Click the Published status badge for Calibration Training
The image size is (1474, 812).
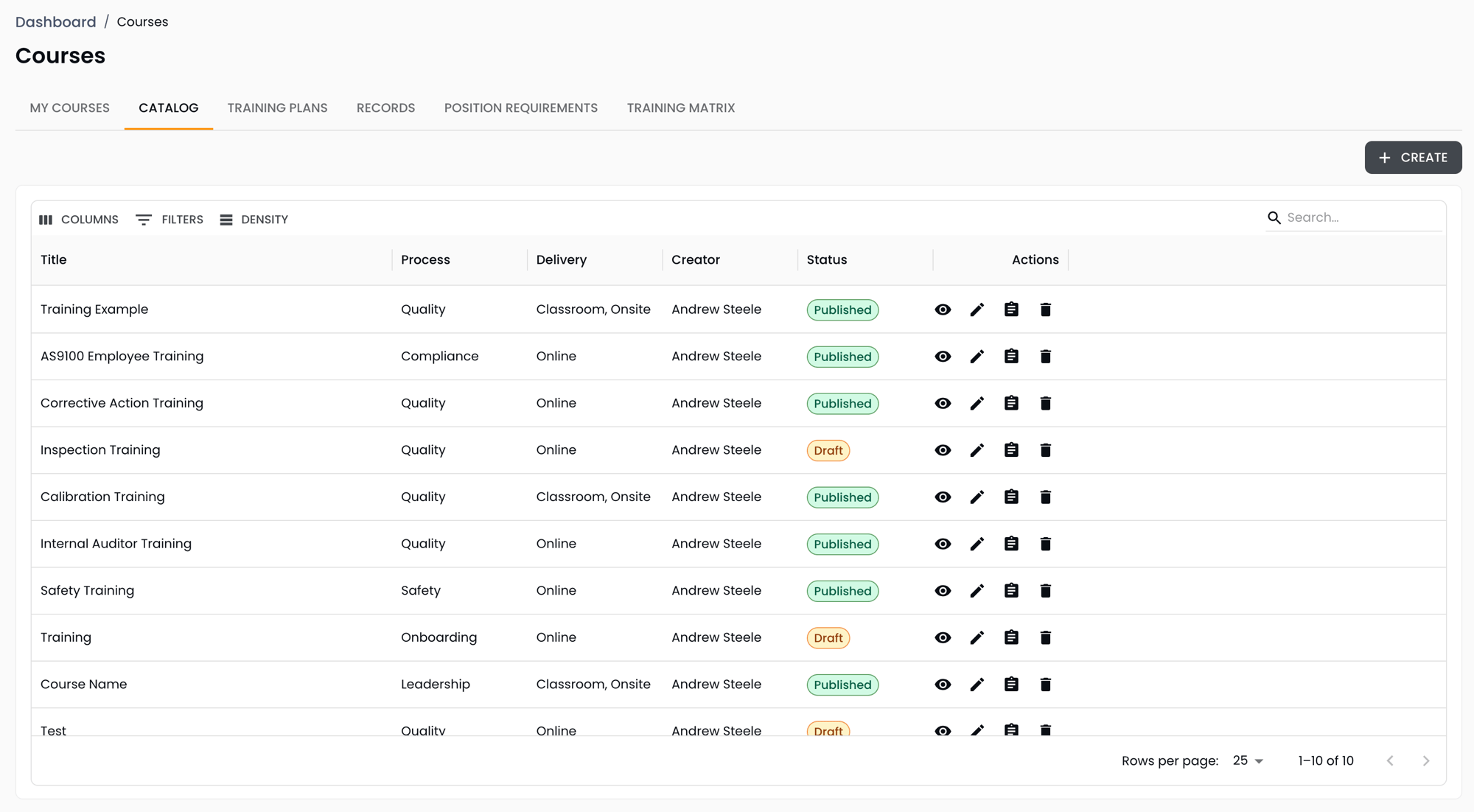coord(842,497)
